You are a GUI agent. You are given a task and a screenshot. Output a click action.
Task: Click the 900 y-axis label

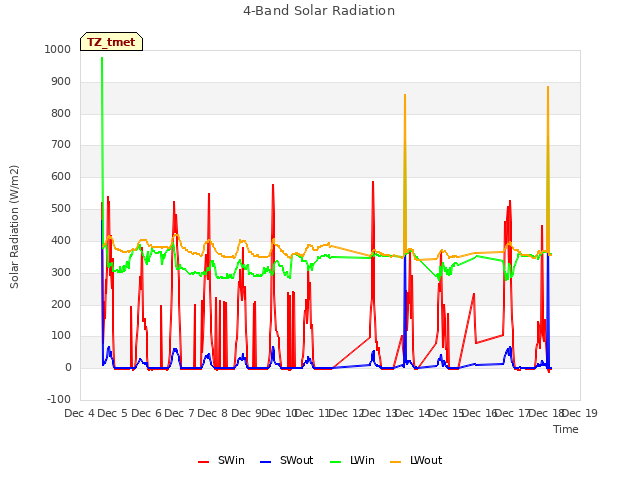[x=61, y=82]
